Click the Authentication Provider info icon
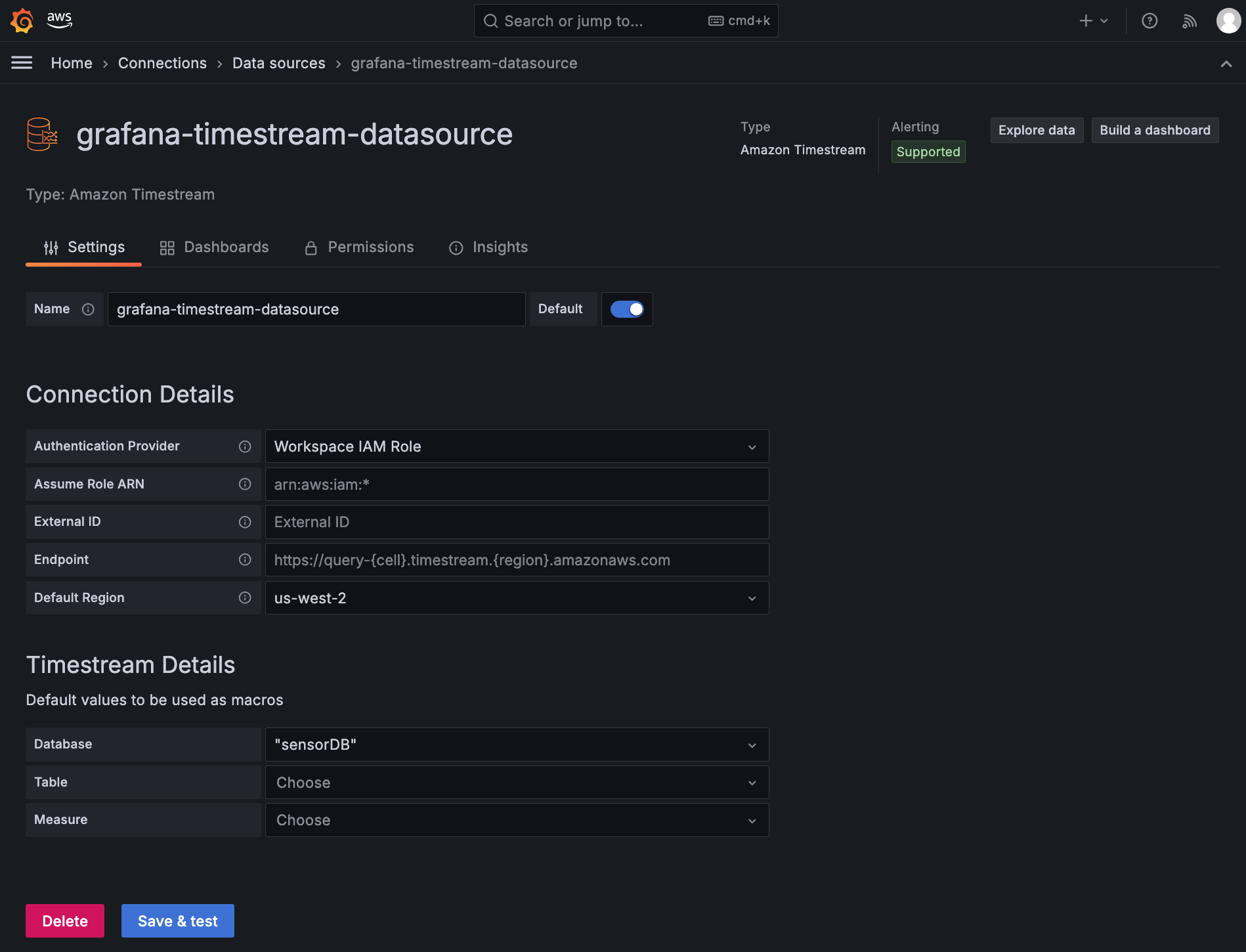Image resolution: width=1246 pixels, height=952 pixels. (245, 446)
